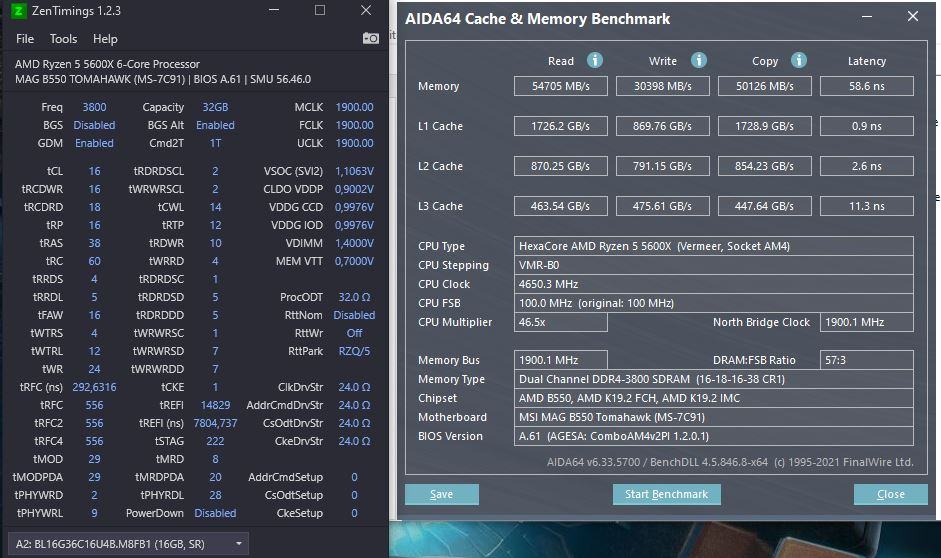Click tREFI value 14829
This screenshot has height=558, width=941.
215,405
